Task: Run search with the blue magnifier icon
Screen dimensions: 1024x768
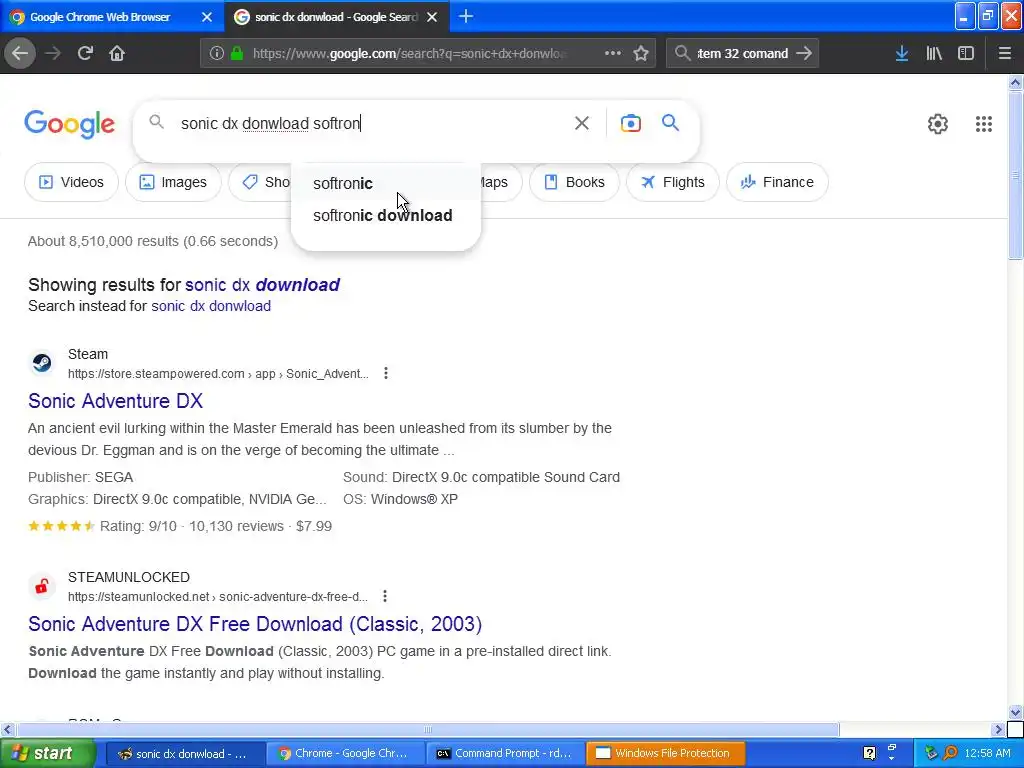Action: tap(670, 123)
